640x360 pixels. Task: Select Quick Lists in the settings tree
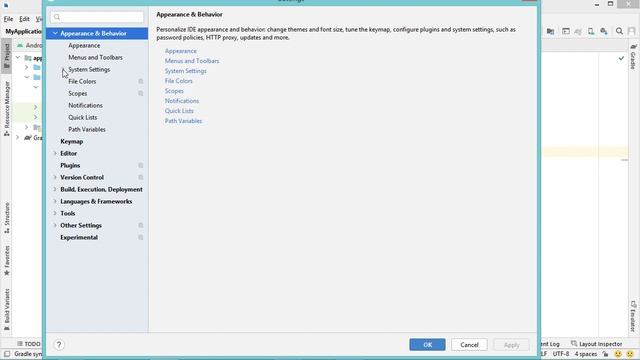(82, 118)
